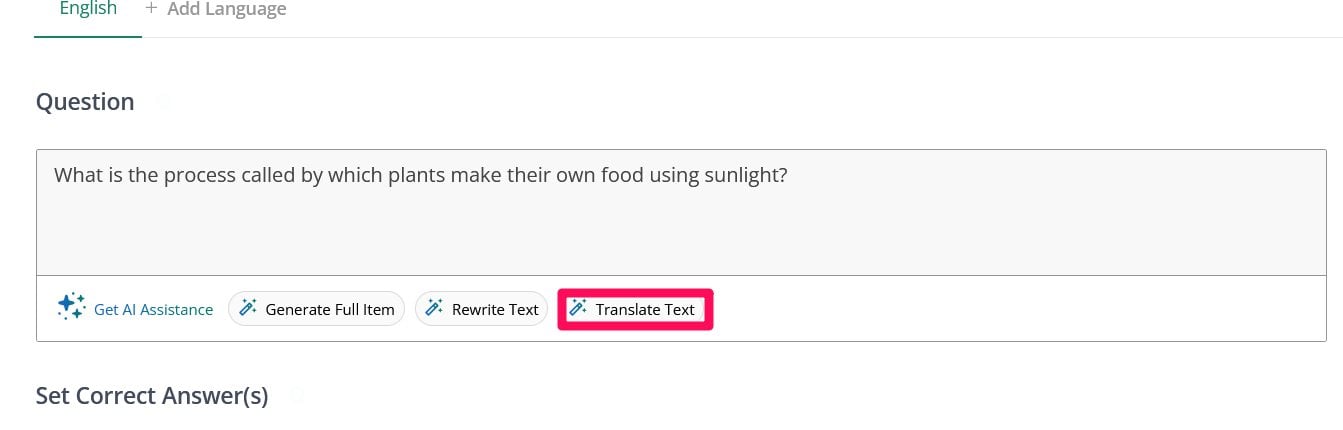
Task: Click the wand icon on Rewrite Text
Action: point(435,309)
